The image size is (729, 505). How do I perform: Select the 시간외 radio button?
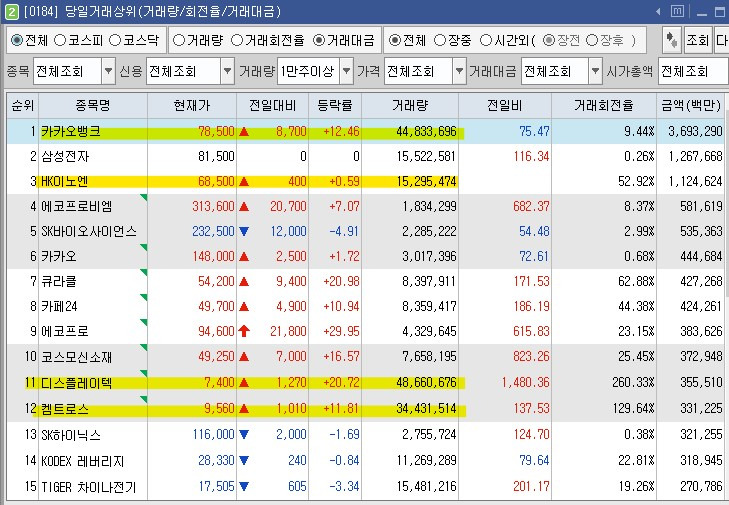pyautogui.click(x=486, y=40)
